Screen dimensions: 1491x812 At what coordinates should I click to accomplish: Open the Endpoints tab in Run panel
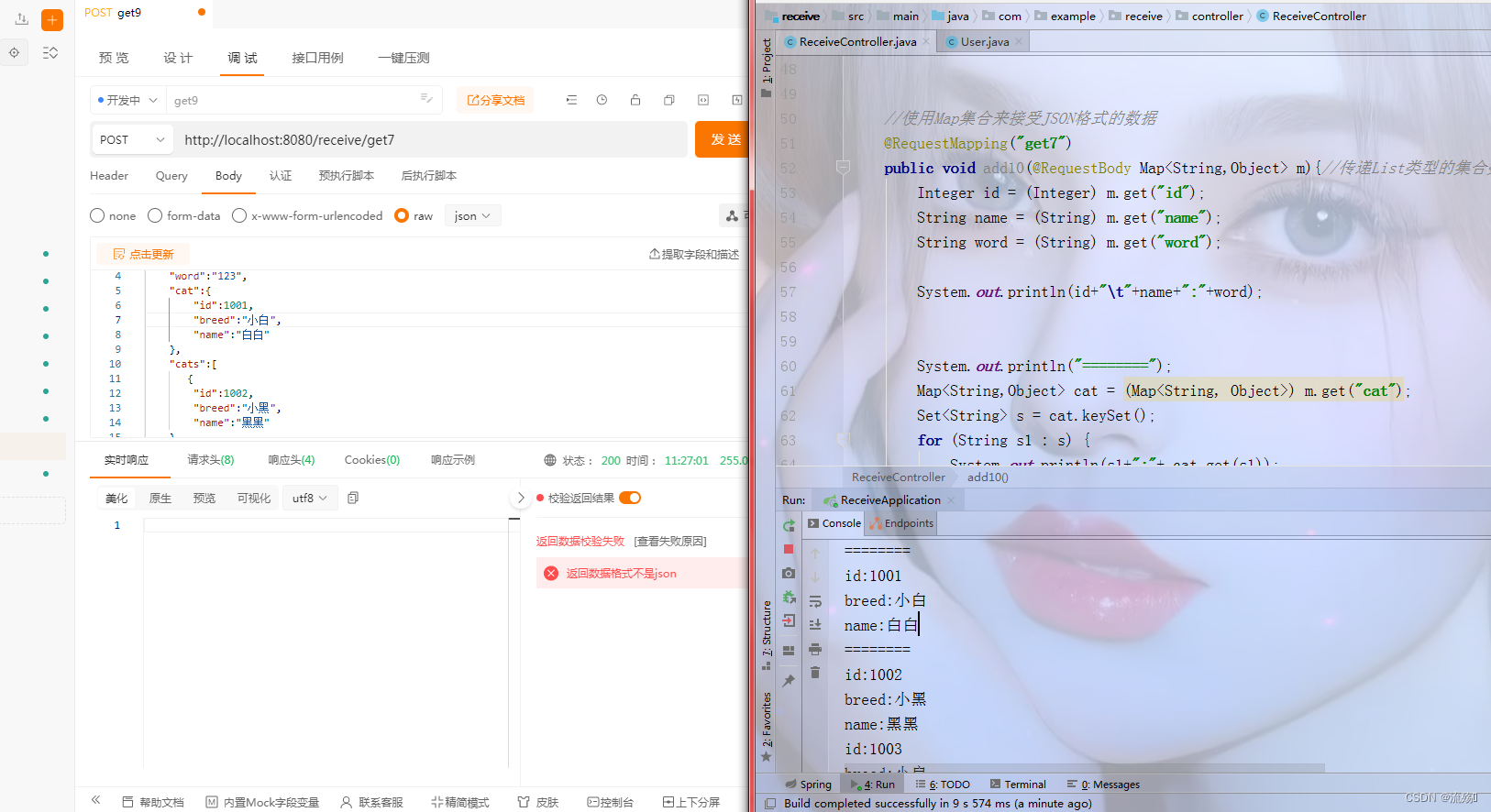click(901, 523)
